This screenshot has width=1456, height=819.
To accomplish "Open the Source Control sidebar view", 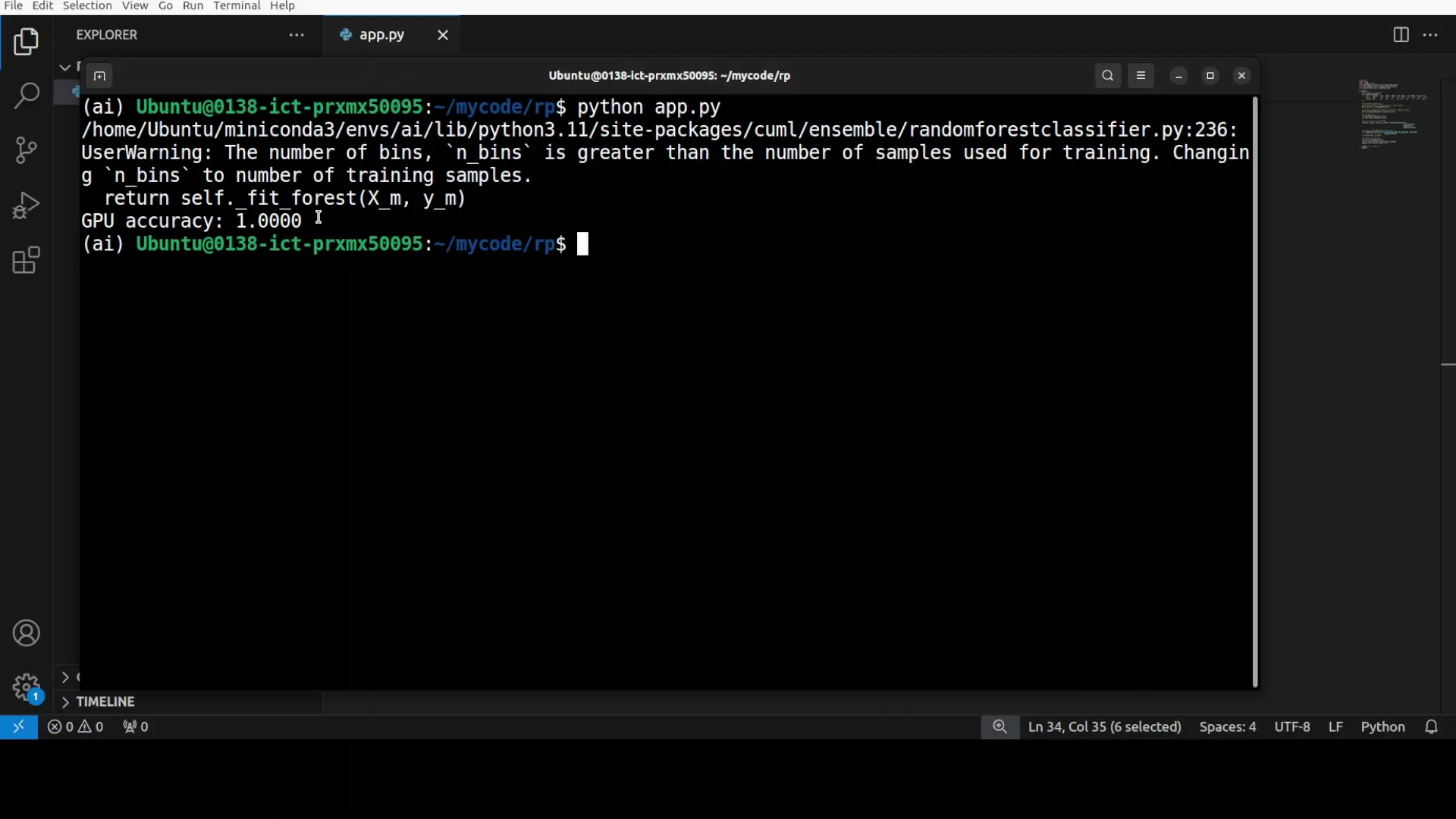I will pyautogui.click(x=27, y=150).
